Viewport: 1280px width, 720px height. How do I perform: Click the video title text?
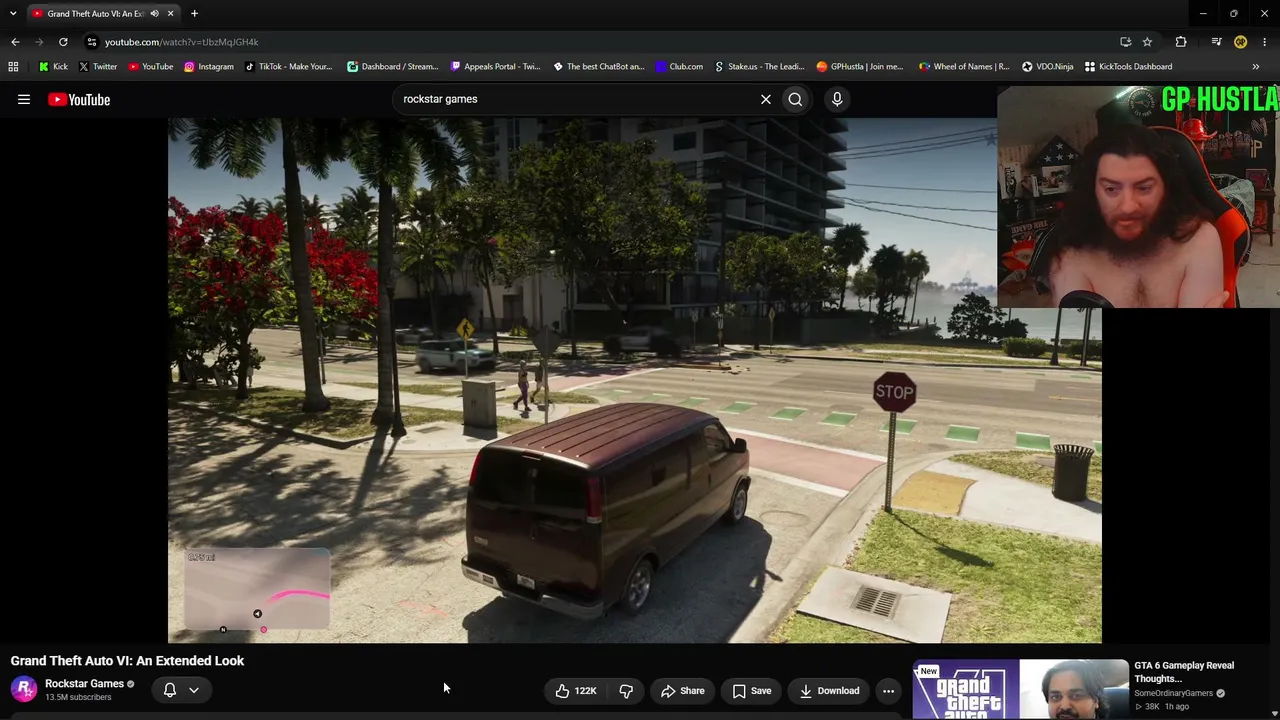point(127,661)
